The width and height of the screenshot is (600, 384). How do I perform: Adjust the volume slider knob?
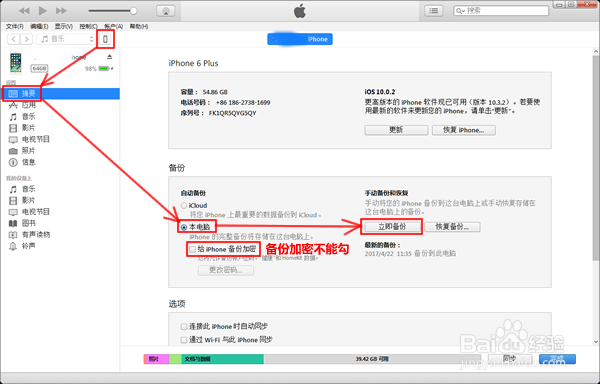click(134, 11)
